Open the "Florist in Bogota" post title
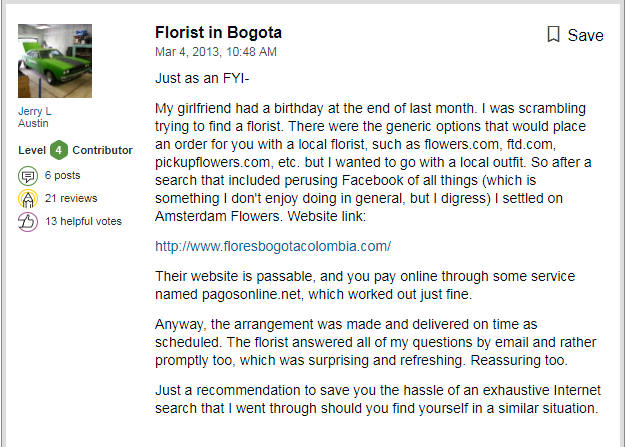Image resolution: width=628 pixels, height=447 pixels. pyautogui.click(x=219, y=32)
